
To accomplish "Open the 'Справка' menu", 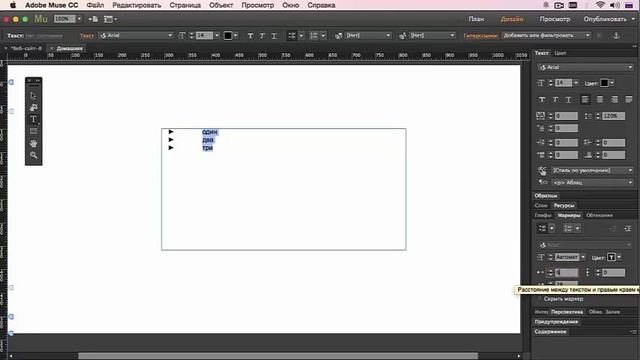I will pyautogui.click(x=321, y=5).
